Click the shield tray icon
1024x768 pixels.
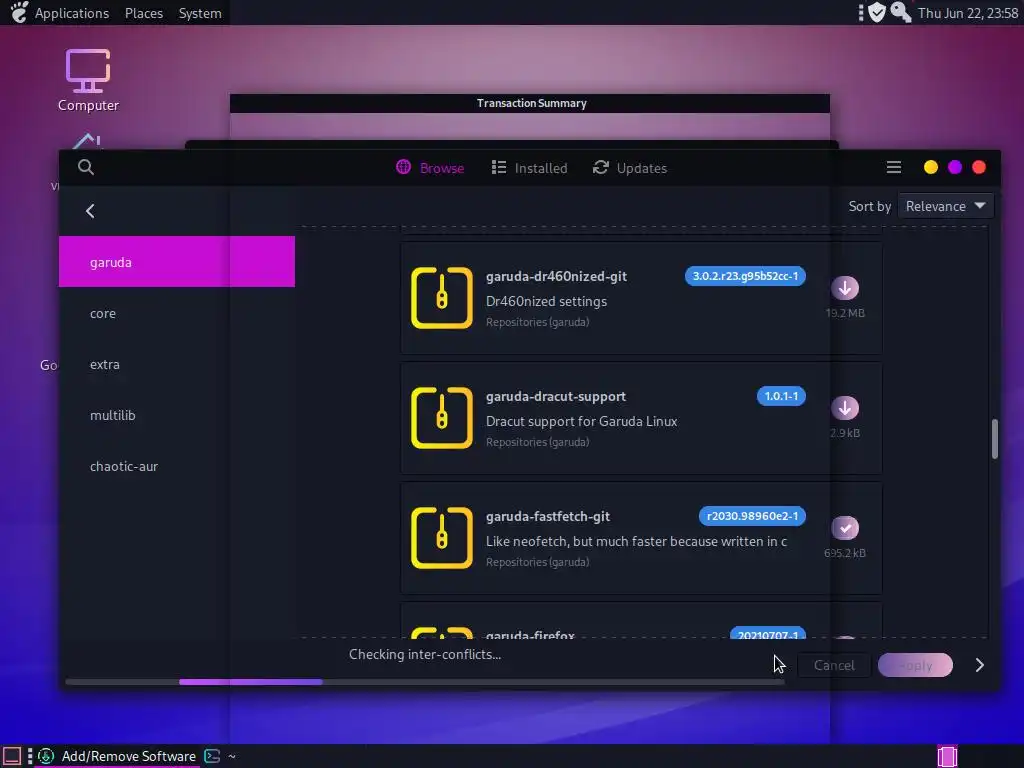click(877, 12)
